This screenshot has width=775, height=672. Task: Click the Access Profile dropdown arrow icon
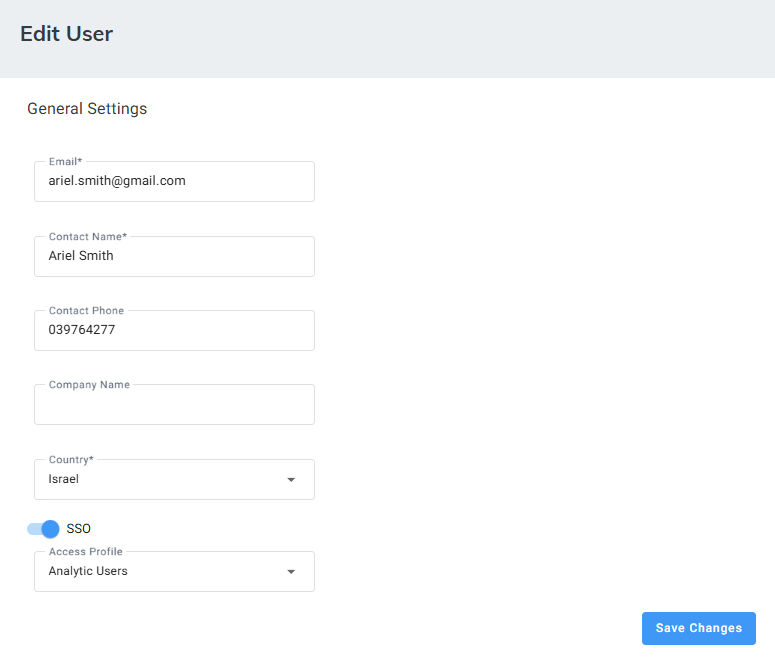point(291,572)
